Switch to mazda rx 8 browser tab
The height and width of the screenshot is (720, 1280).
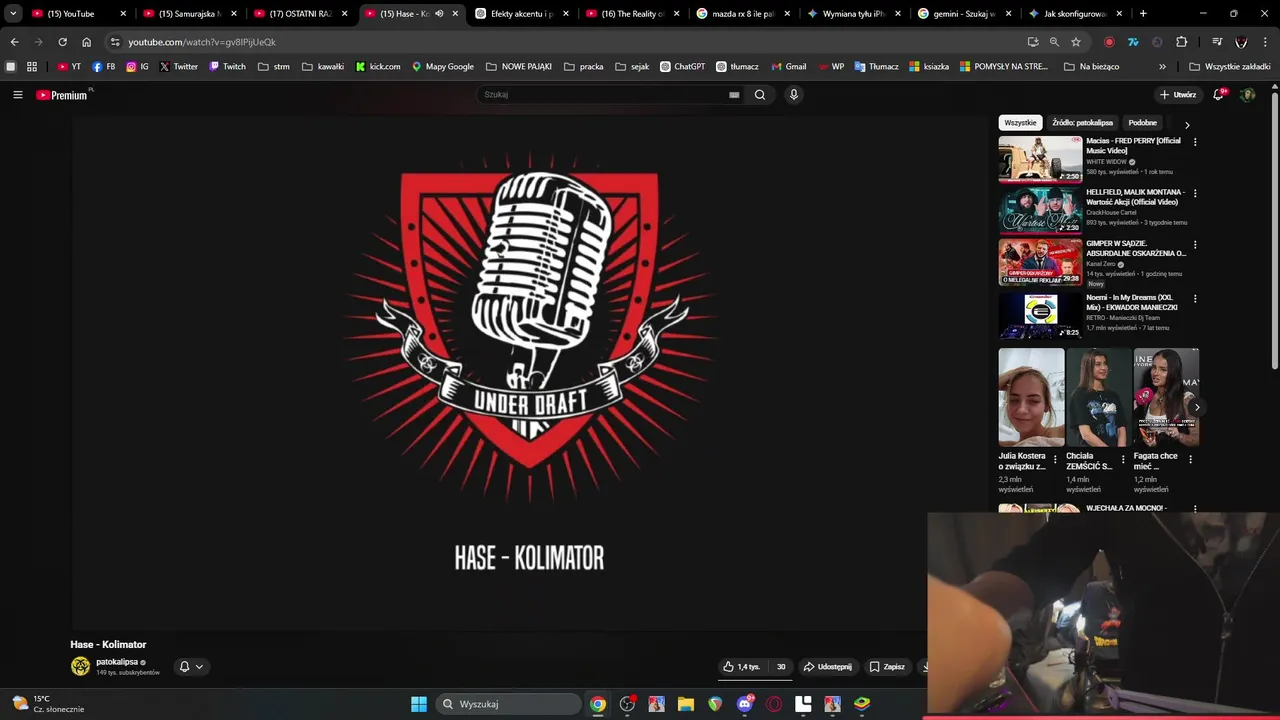tap(743, 14)
